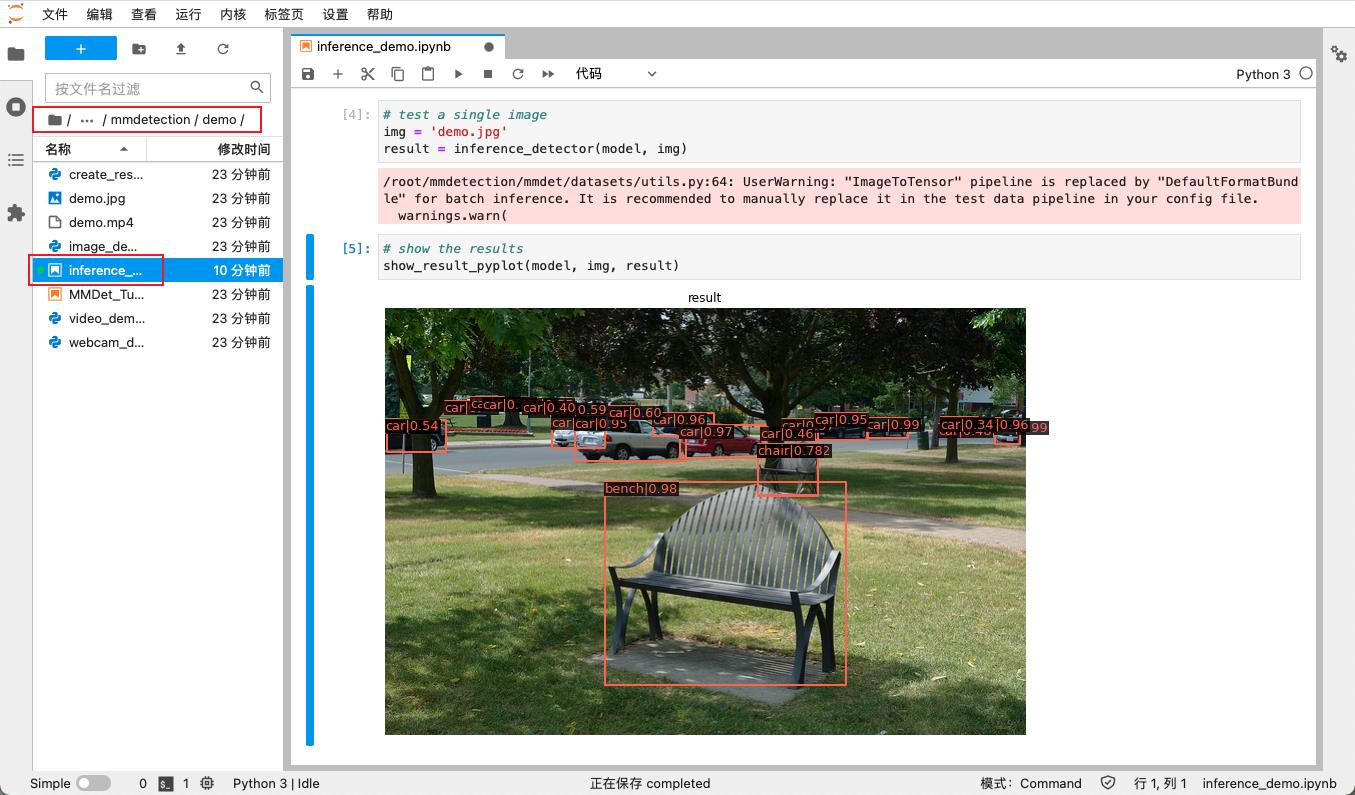Open the running terminals and kernels panel
The height and width of the screenshot is (795, 1355).
[x=16, y=107]
